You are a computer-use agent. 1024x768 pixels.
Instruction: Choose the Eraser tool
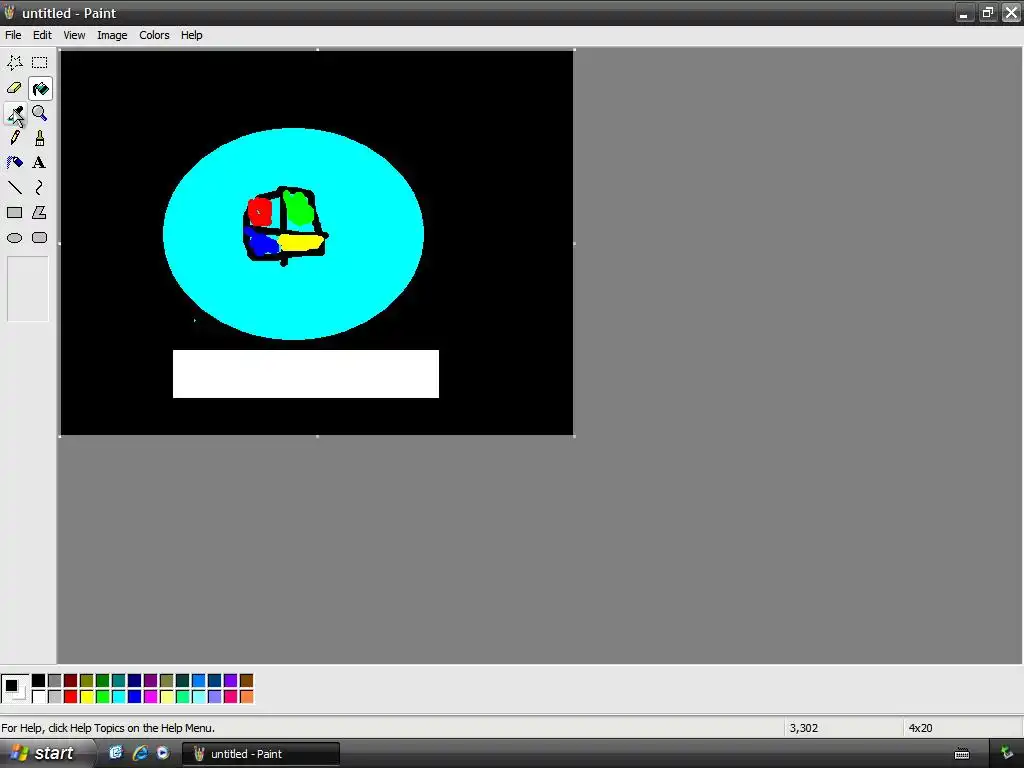[14, 88]
